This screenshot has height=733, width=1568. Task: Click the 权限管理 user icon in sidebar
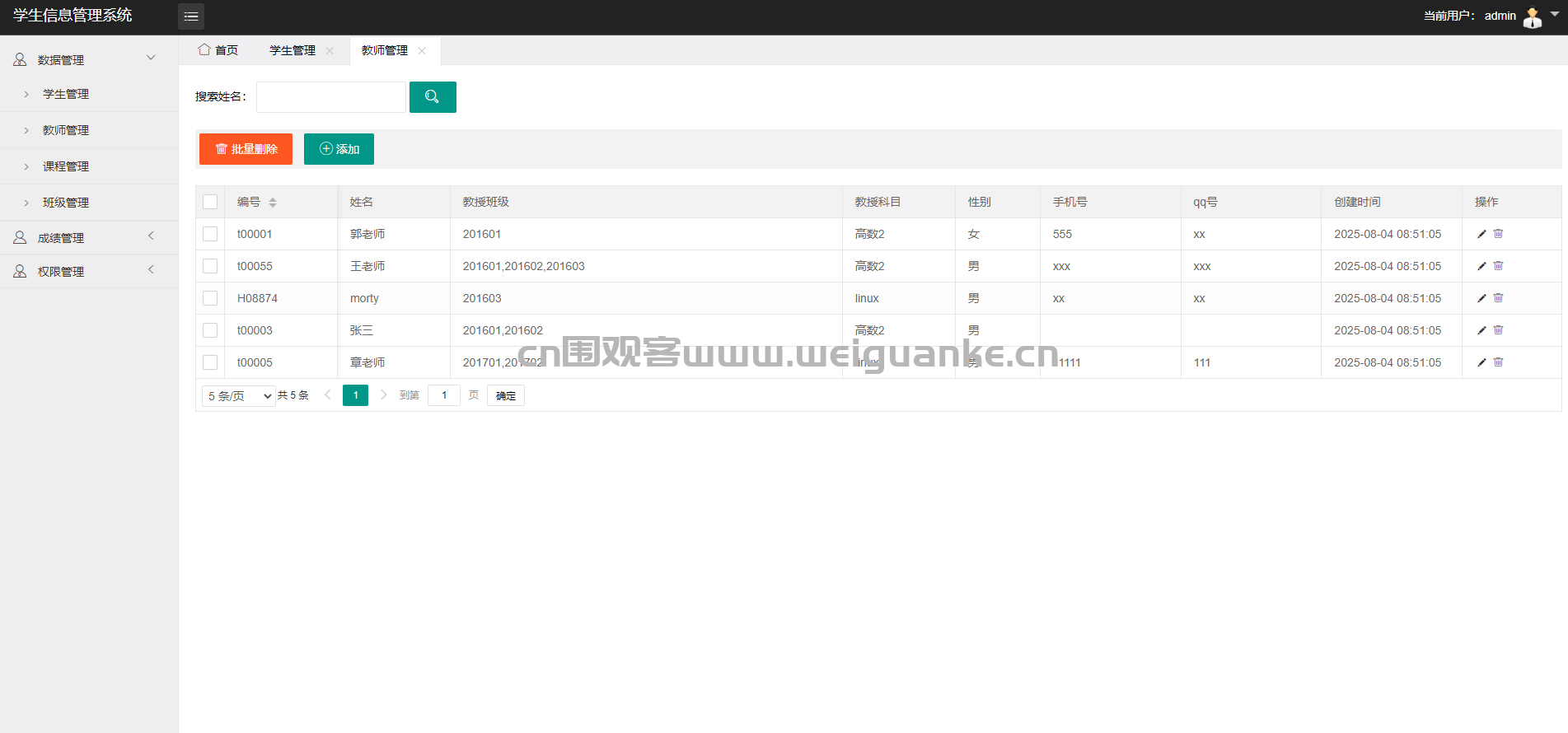[20, 271]
